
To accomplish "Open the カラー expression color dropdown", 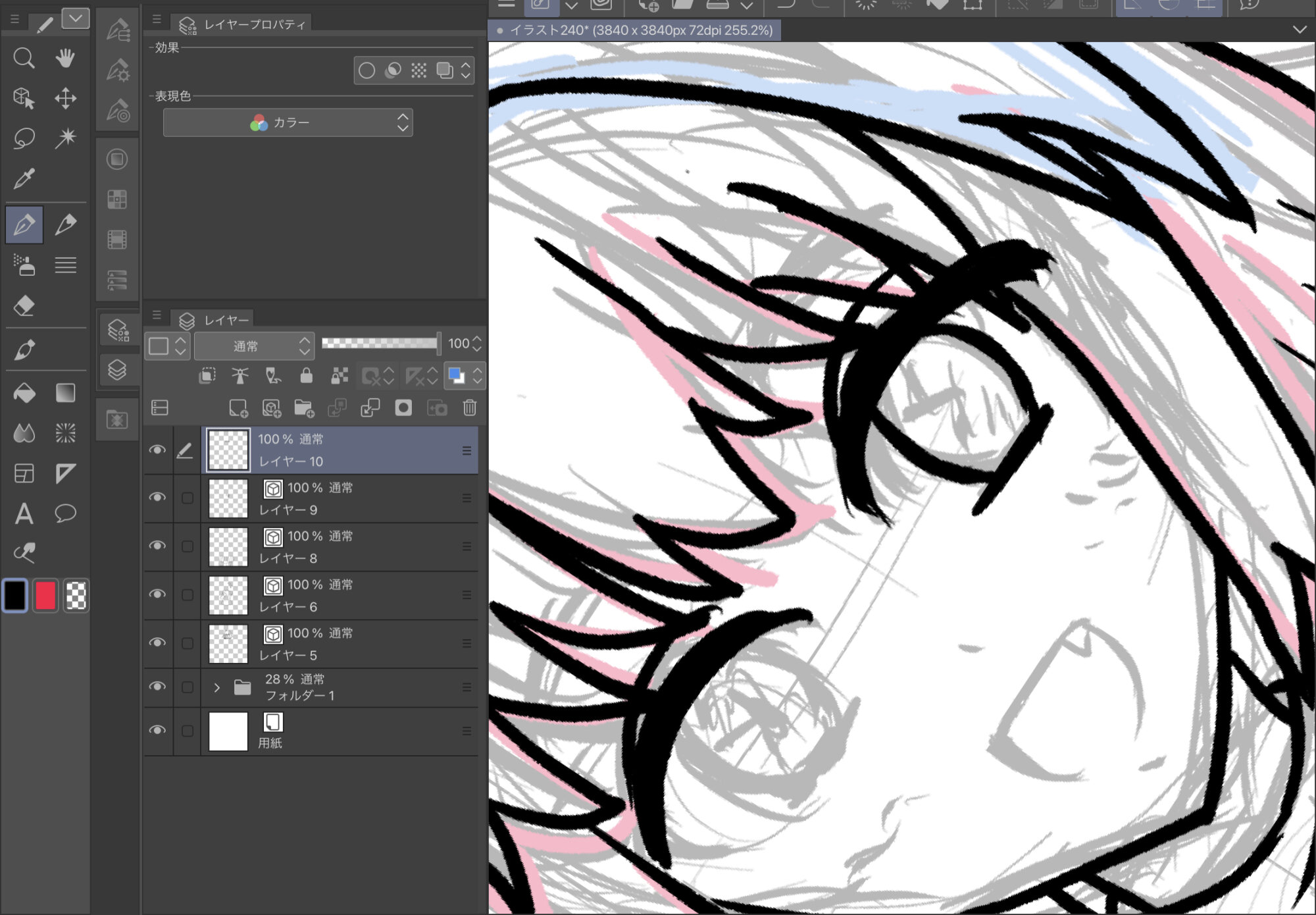I will pyautogui.click(x=288, y=123).
